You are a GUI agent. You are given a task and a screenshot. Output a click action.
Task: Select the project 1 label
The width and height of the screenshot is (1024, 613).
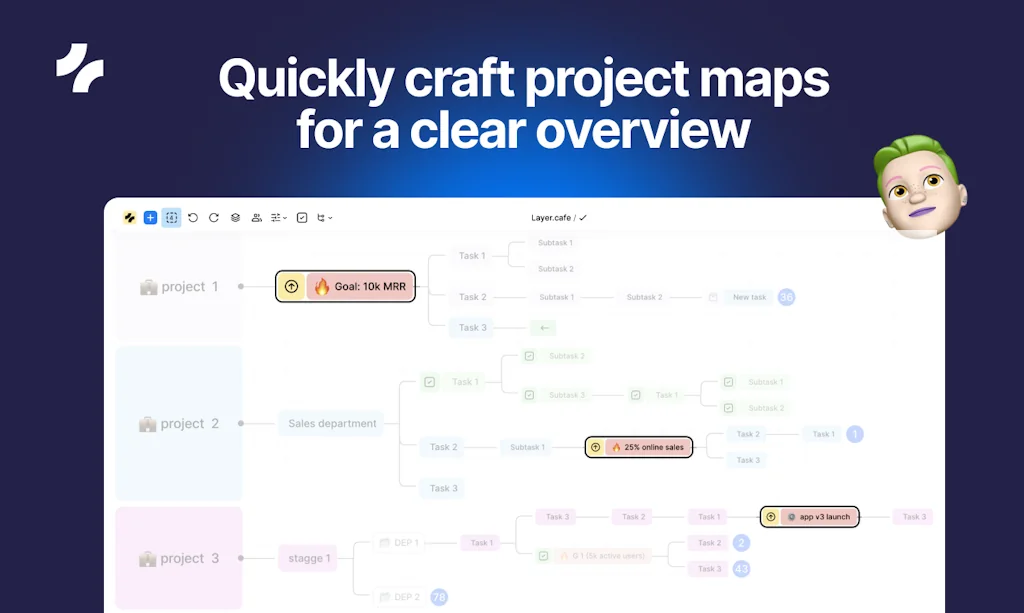(x=189, y=287)
